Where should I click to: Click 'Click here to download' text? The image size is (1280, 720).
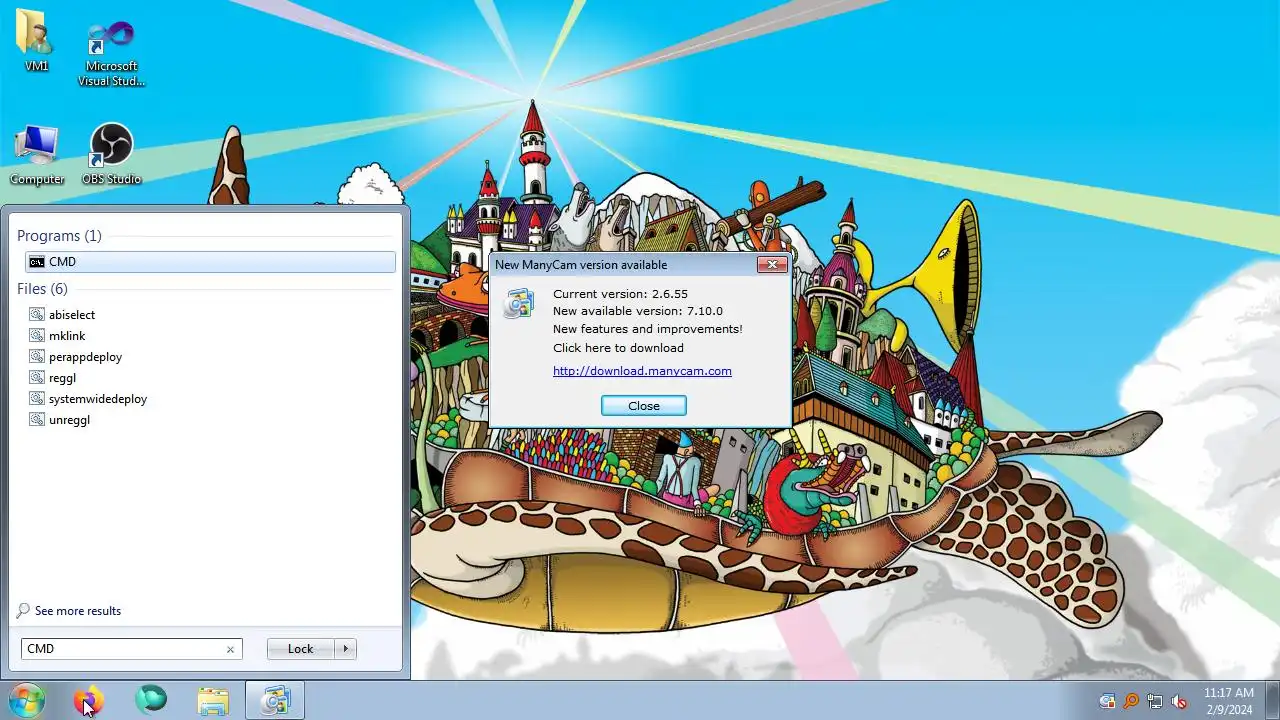pyautogui.click(x=618, y=348)
